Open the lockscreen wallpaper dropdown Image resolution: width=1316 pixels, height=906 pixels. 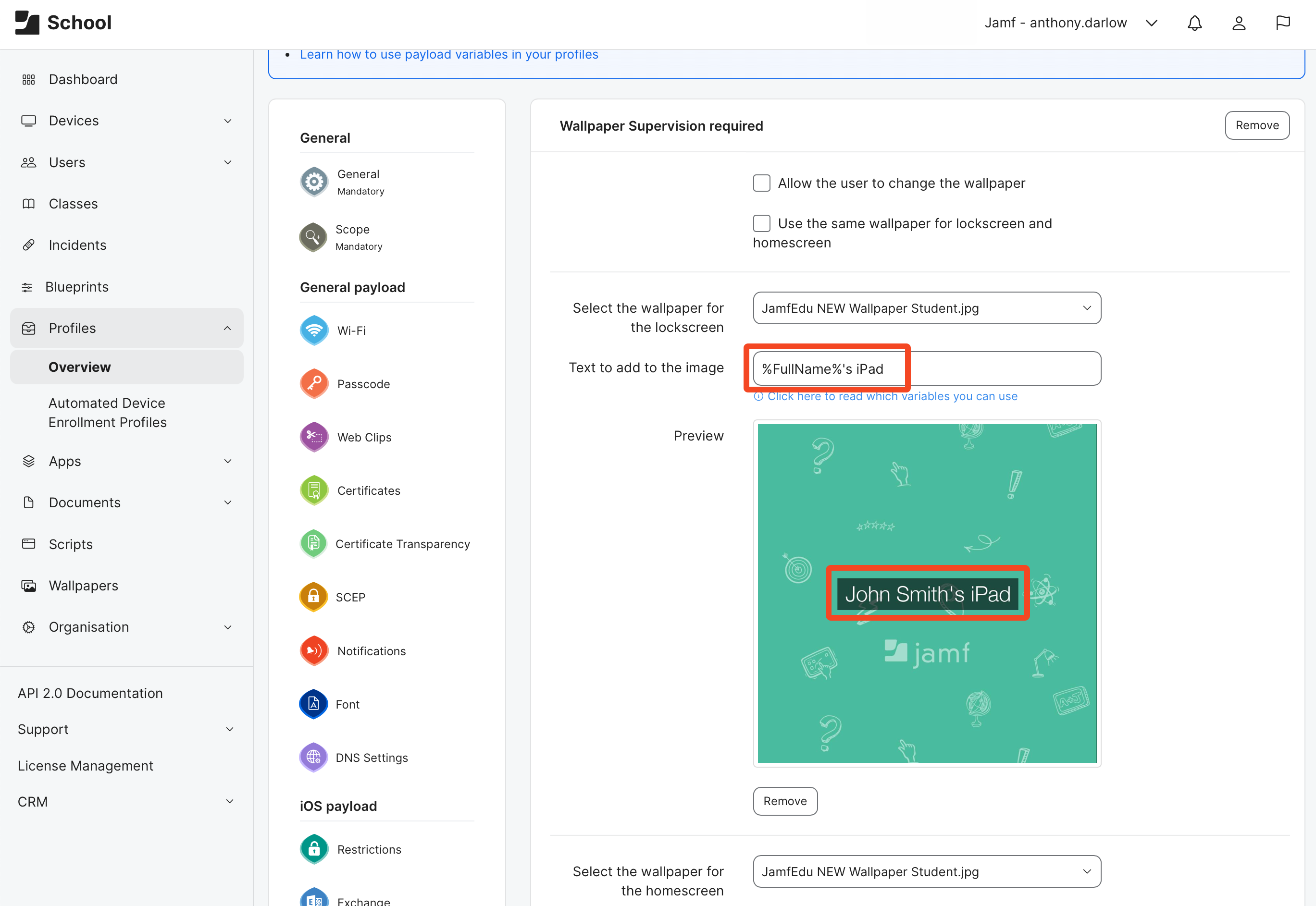(927, 308)
